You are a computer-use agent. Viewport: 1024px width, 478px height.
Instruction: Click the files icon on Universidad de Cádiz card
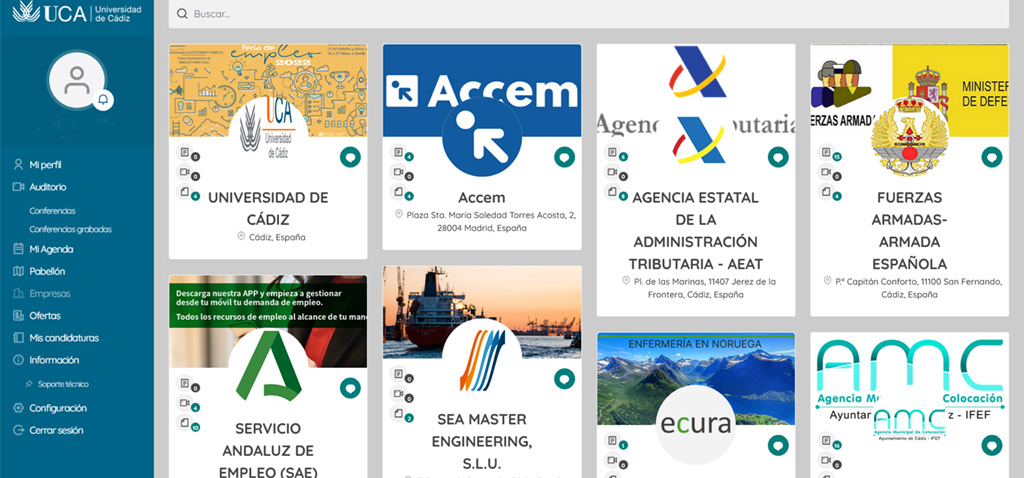pos(184,192)
